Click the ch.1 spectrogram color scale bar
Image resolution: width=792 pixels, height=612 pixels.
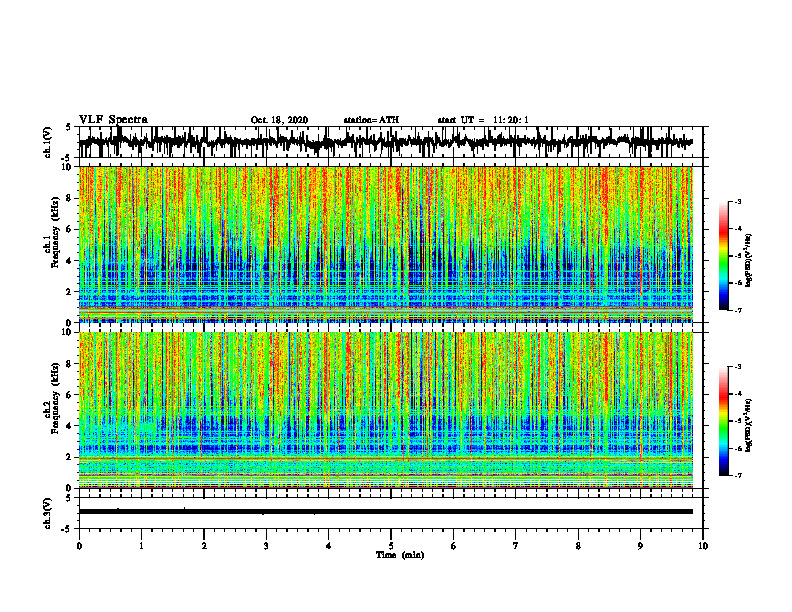[x=724, y=256]
